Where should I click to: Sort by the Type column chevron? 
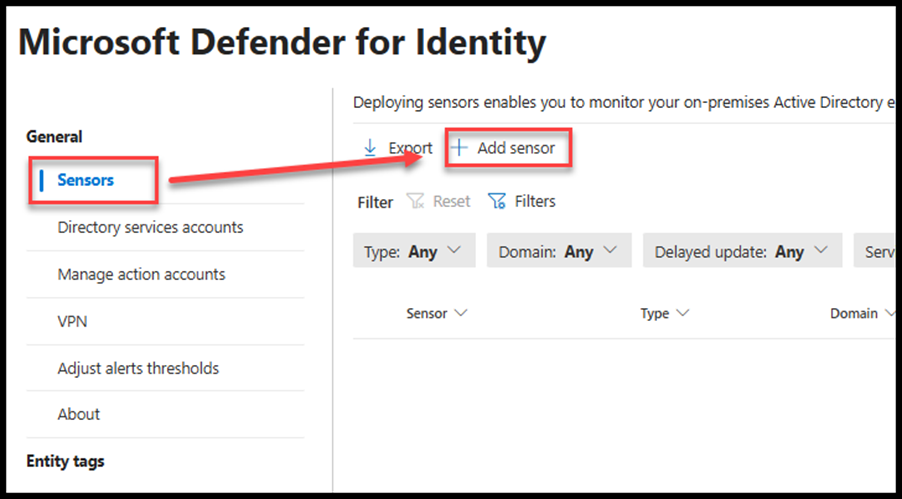[x=683, y=313]
